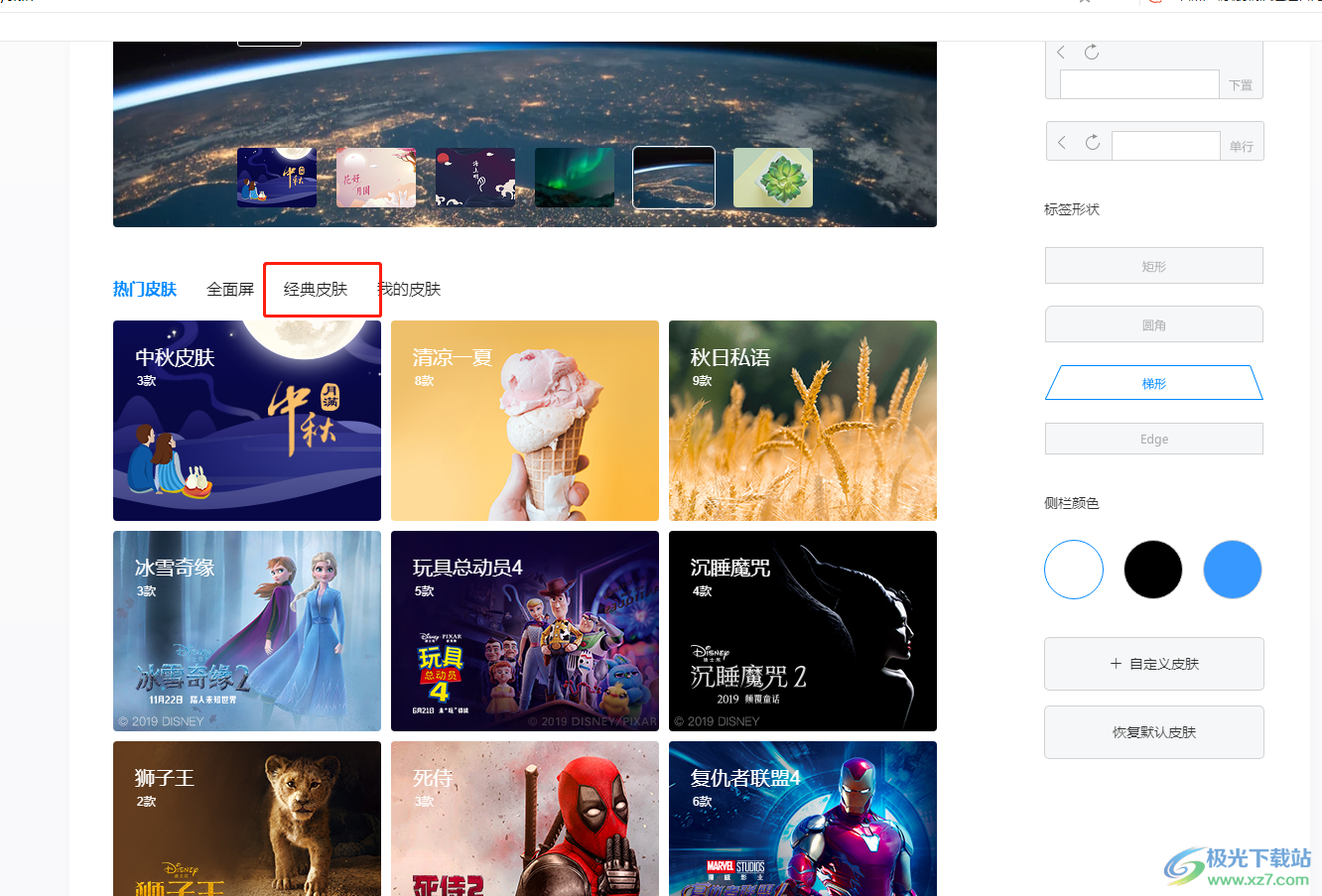Open the 冰雪奇缘 skin collection
The height and width of the screenshot is (896, 1322).
click(x=247, y=631)
